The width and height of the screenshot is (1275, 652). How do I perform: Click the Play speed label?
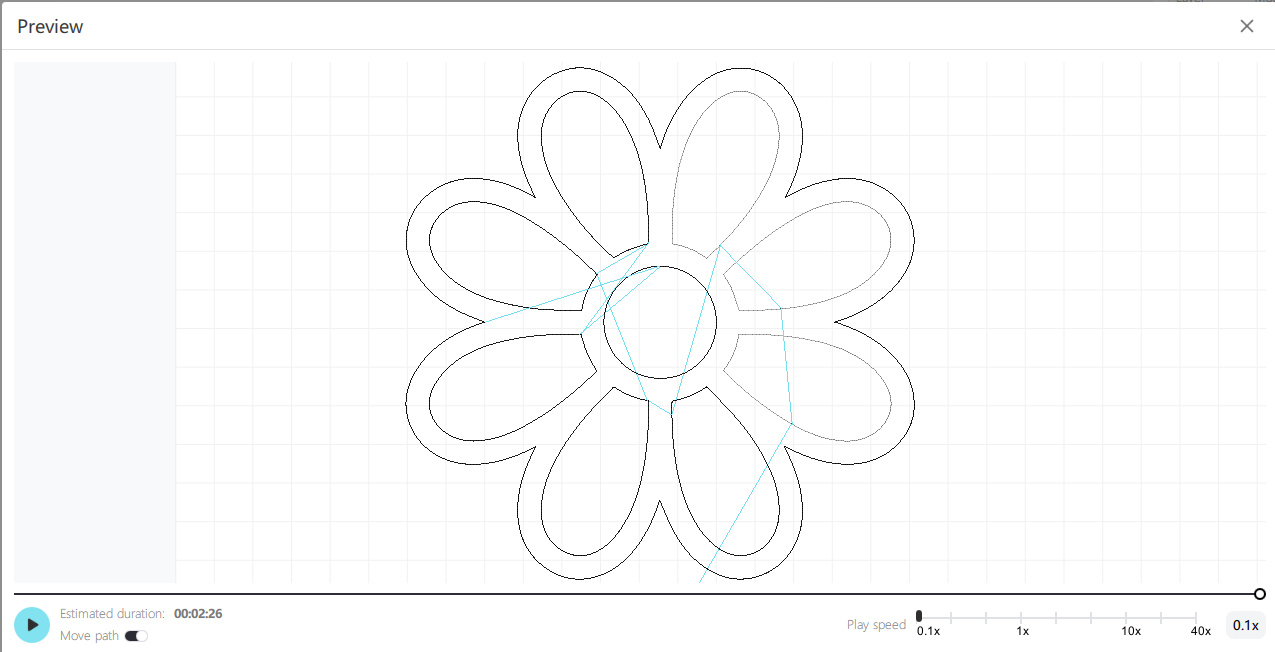875,625
